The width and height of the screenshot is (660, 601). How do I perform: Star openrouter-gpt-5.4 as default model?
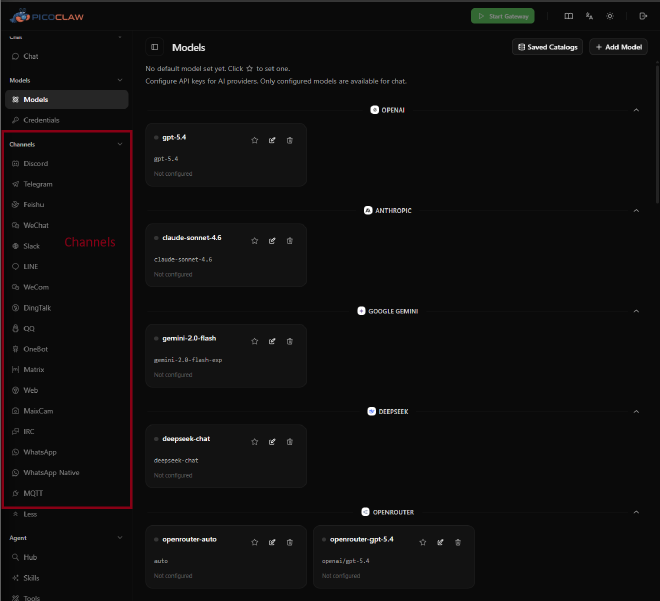point(423,542)
